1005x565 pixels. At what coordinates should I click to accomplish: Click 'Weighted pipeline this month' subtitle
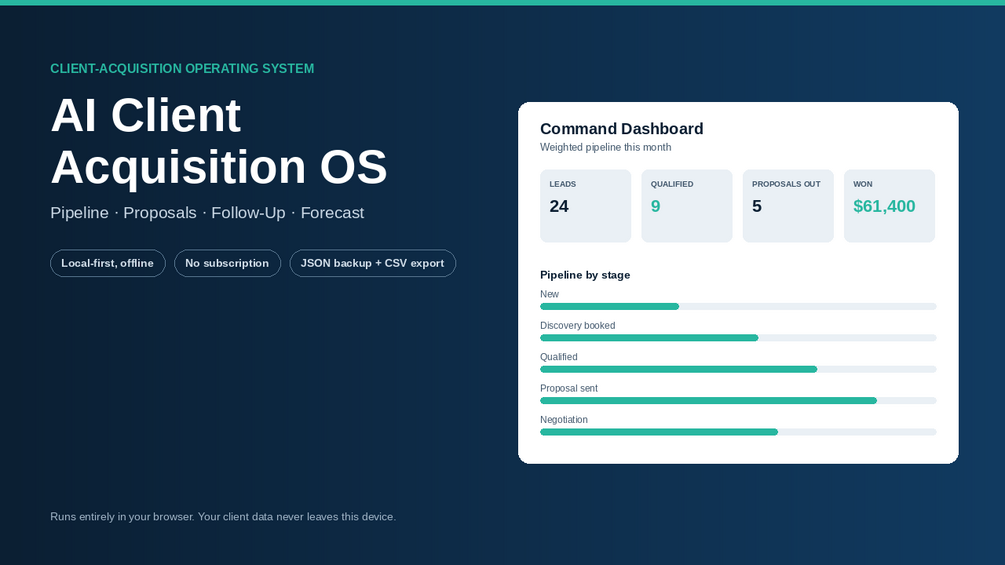[606, 147]
